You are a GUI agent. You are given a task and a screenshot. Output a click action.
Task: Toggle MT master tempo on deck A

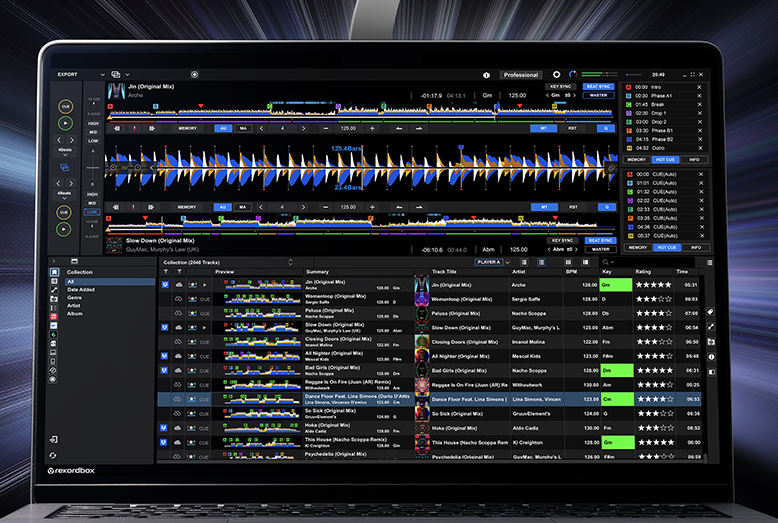[543, 128]
